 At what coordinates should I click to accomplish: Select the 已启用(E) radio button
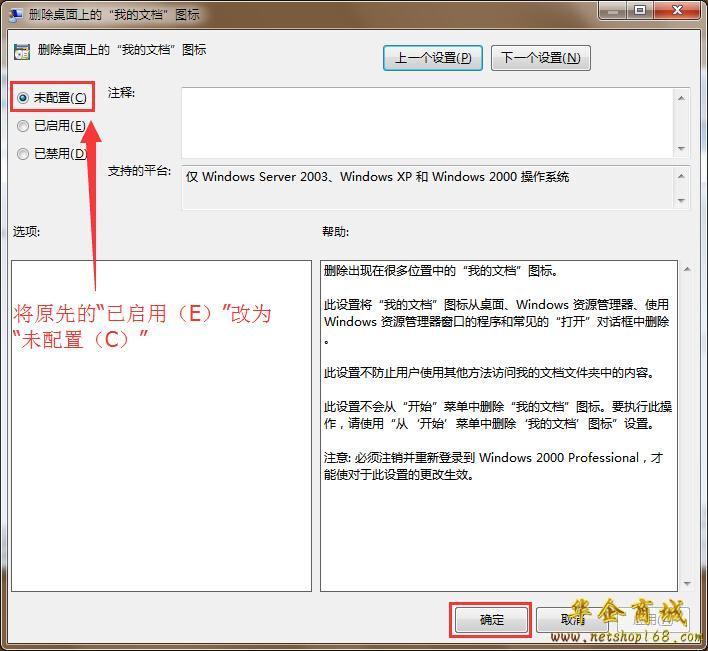pyautogui.click(x=23, y=126)
